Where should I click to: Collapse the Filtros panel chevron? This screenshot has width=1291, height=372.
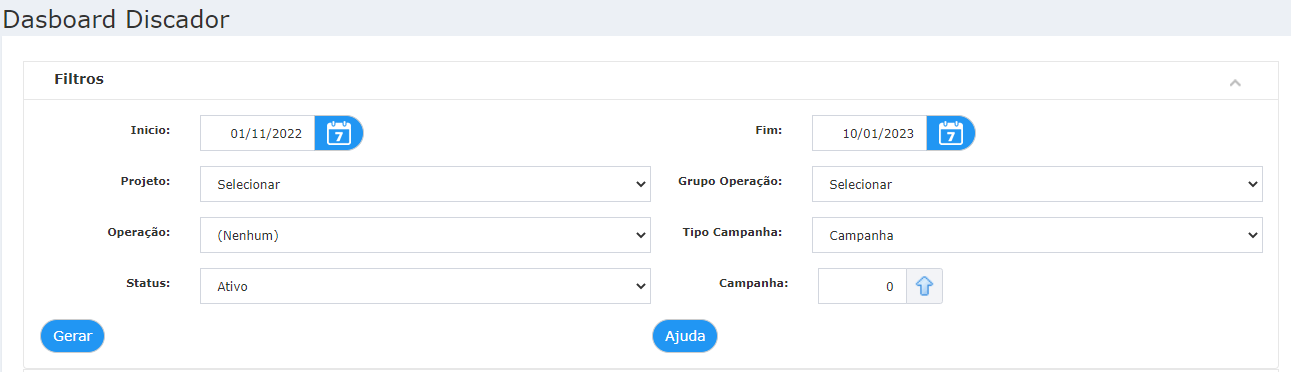coord(1235,82)
